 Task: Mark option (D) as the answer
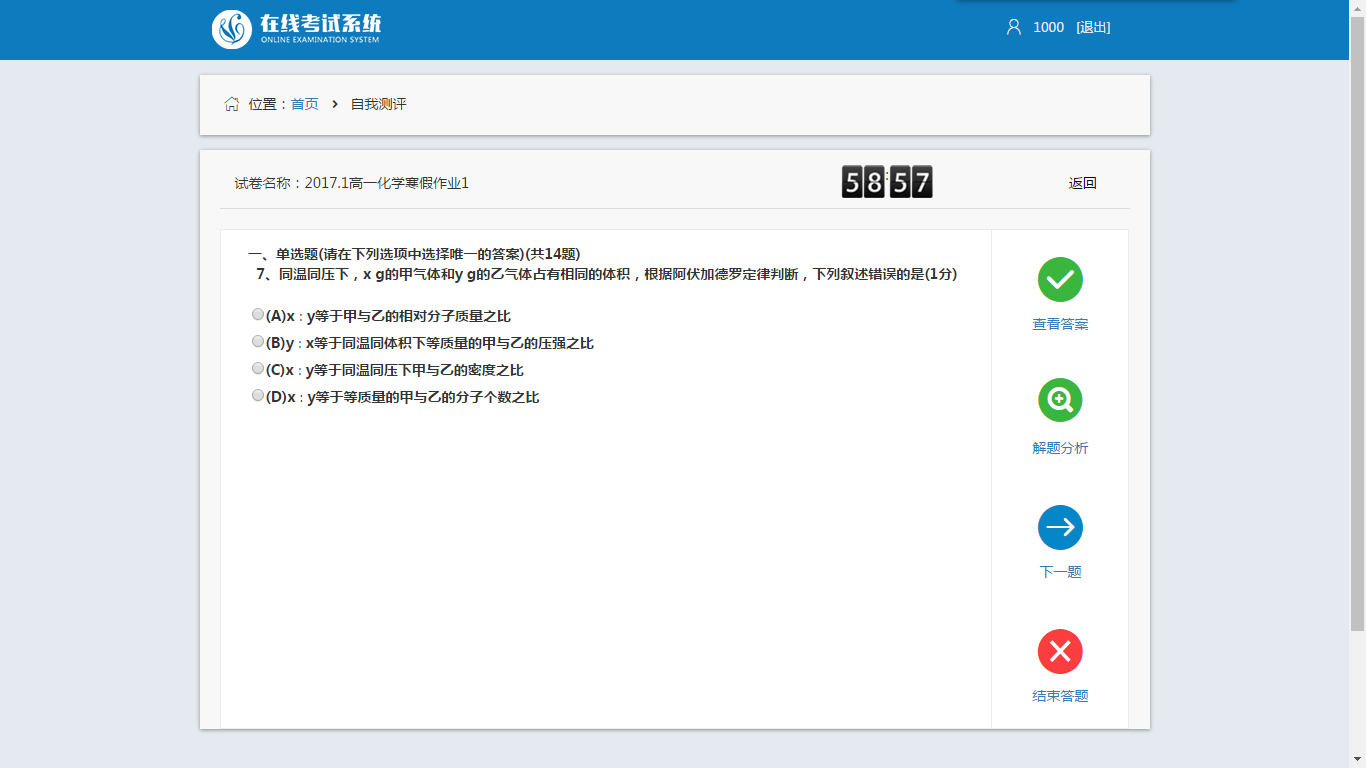258,396
